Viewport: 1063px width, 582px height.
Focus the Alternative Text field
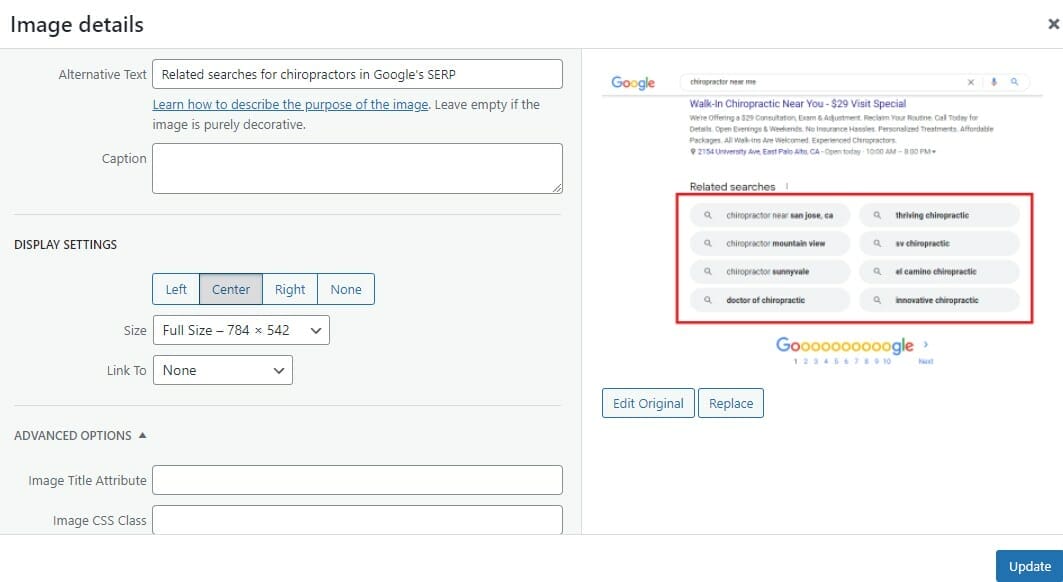pyautogui.click(x=357, y=74)
